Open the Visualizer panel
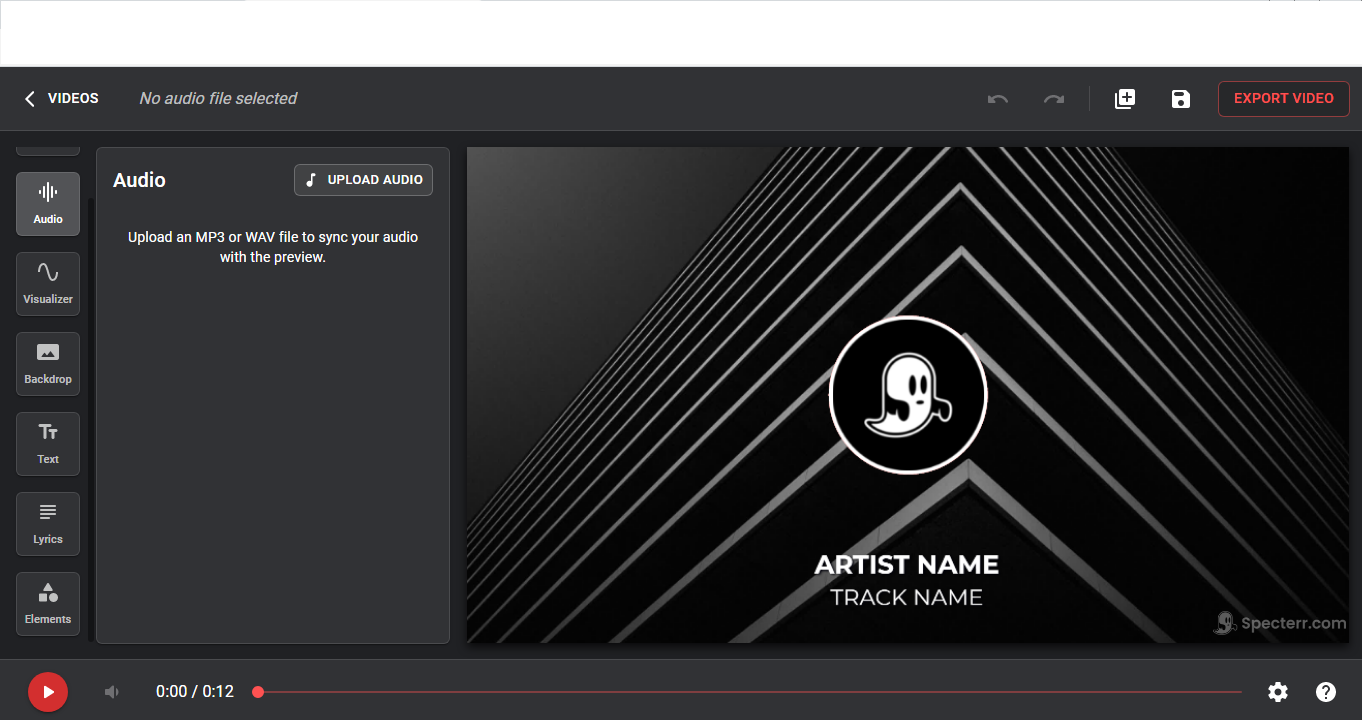This screenshot has height=720, width=1362. [48, 284]
